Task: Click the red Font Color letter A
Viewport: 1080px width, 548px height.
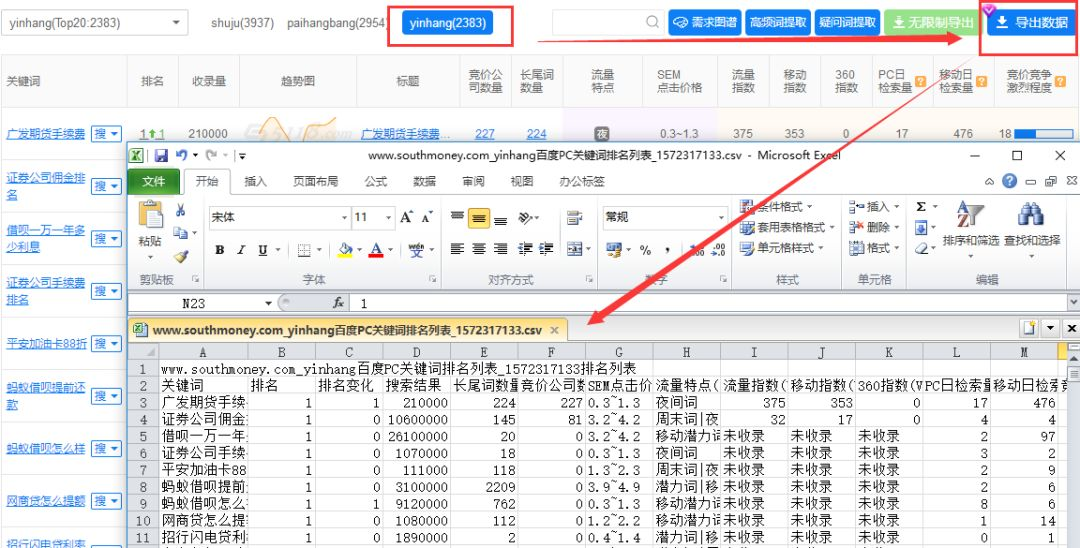Action: tap(376, 250)
